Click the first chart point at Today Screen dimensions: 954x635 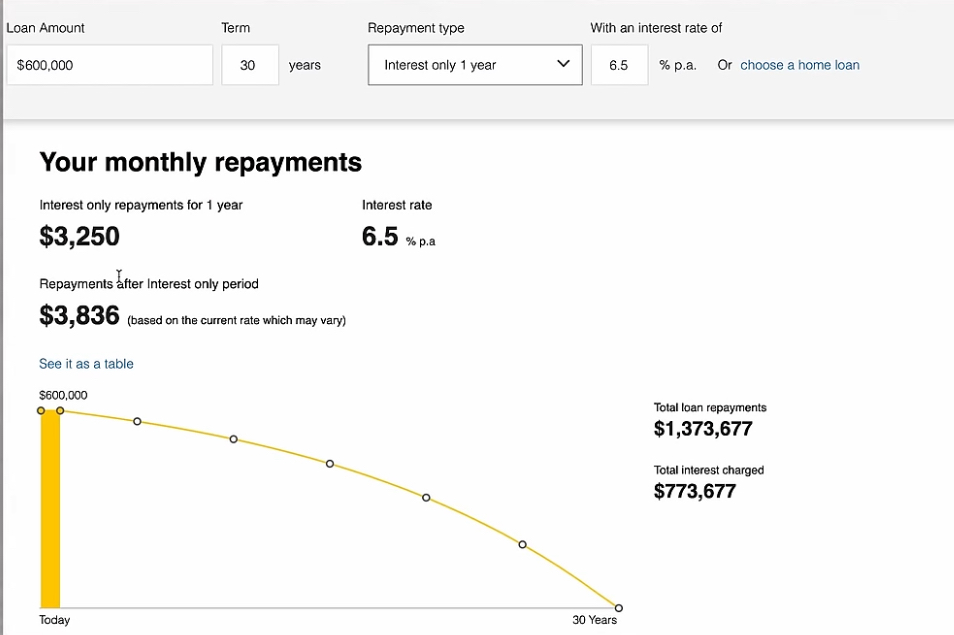point(41,411)
